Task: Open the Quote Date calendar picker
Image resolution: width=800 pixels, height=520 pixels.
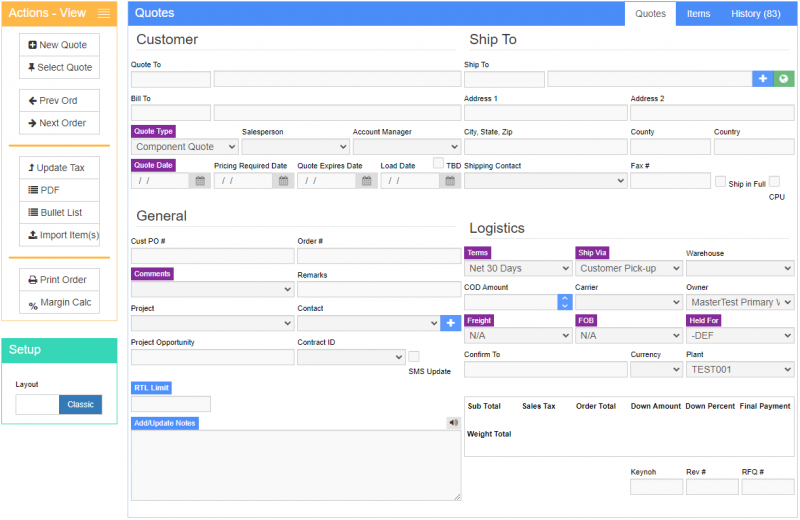Action: click(200, 181)
